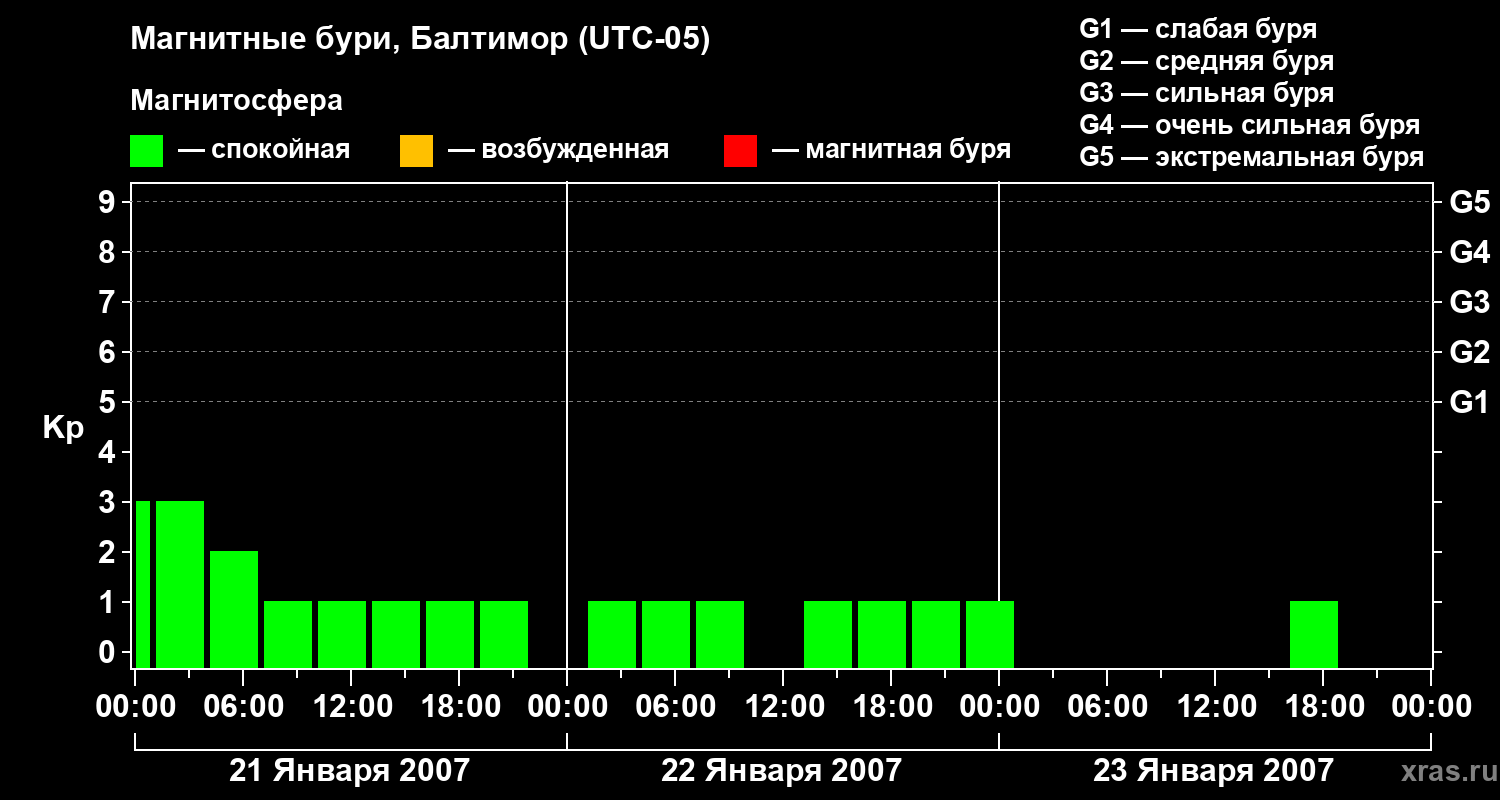Select the "G2 — средняя буря" line
This screenshot has height=800, width=1500.
coord(1207,61)
